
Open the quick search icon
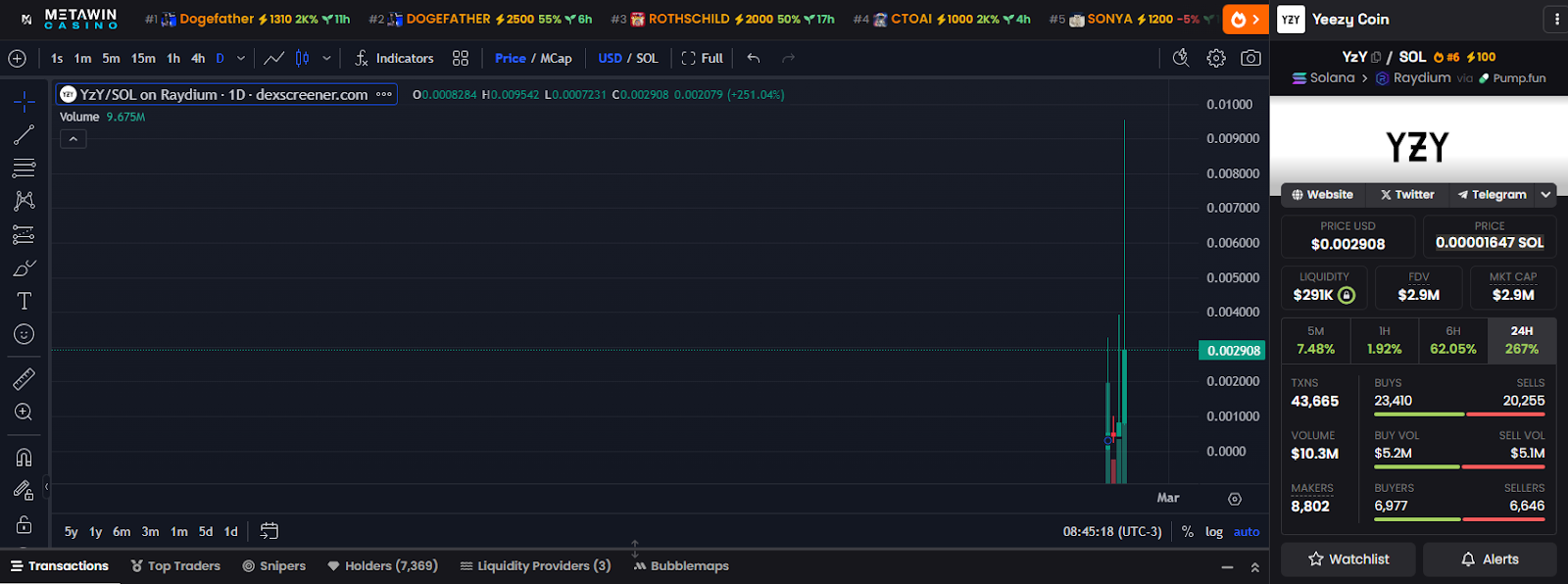[1181, 59]
